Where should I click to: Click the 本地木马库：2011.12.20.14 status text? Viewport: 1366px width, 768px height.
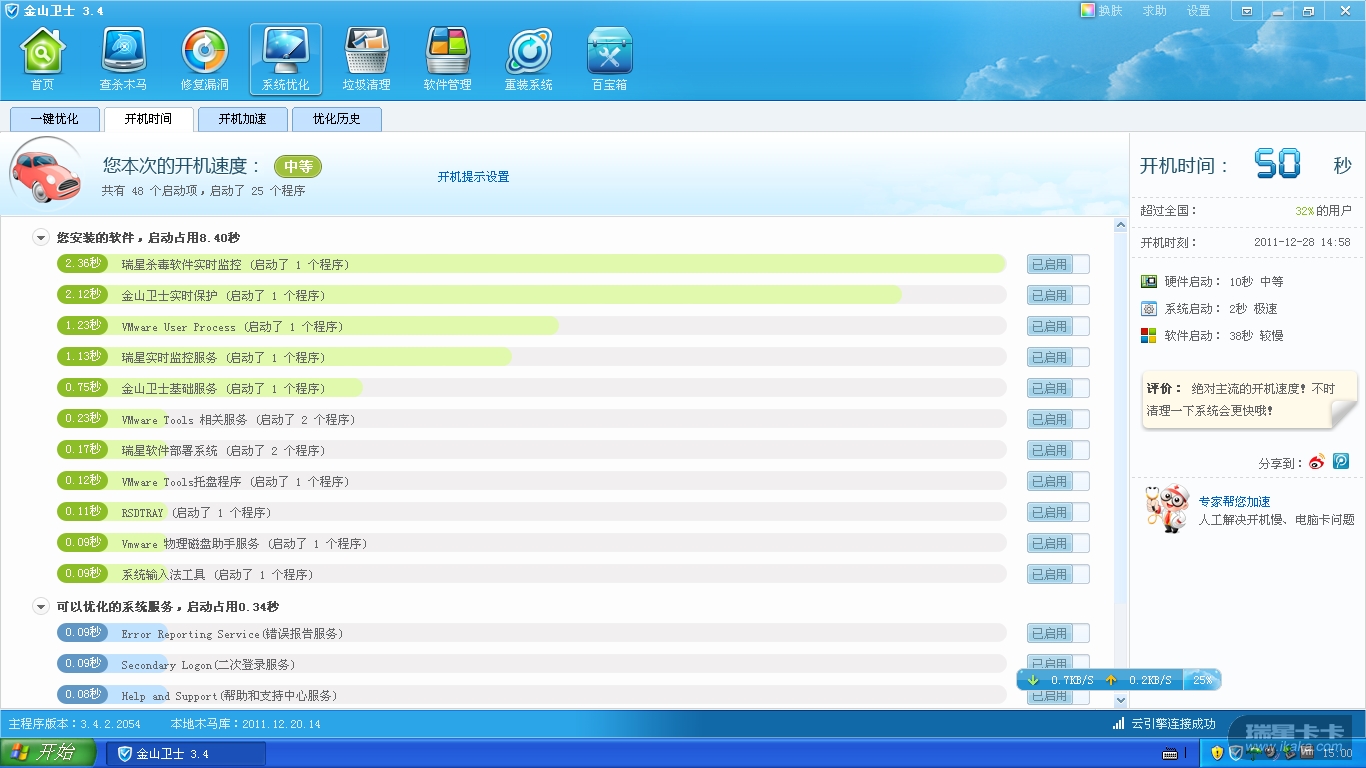(x=246, y=724)
